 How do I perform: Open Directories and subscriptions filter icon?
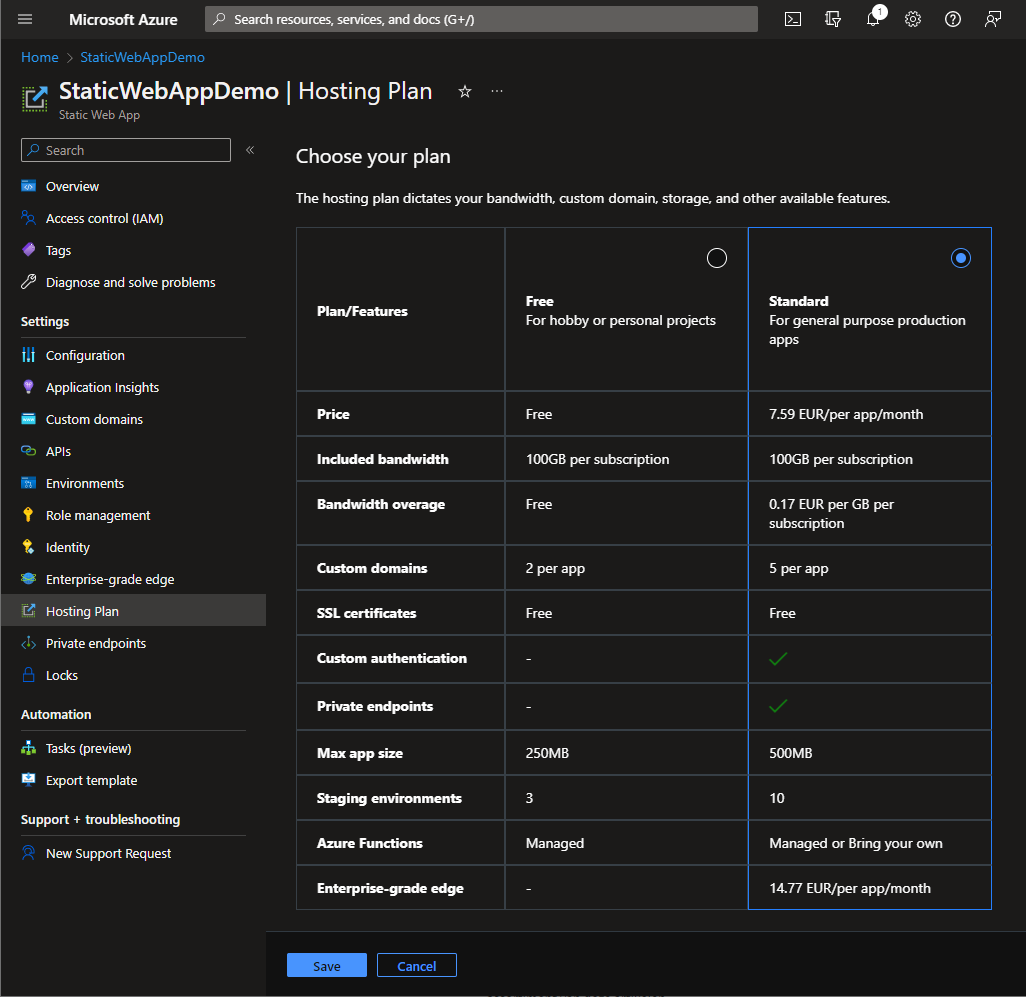pyautogui.click(x=832, y=19)
